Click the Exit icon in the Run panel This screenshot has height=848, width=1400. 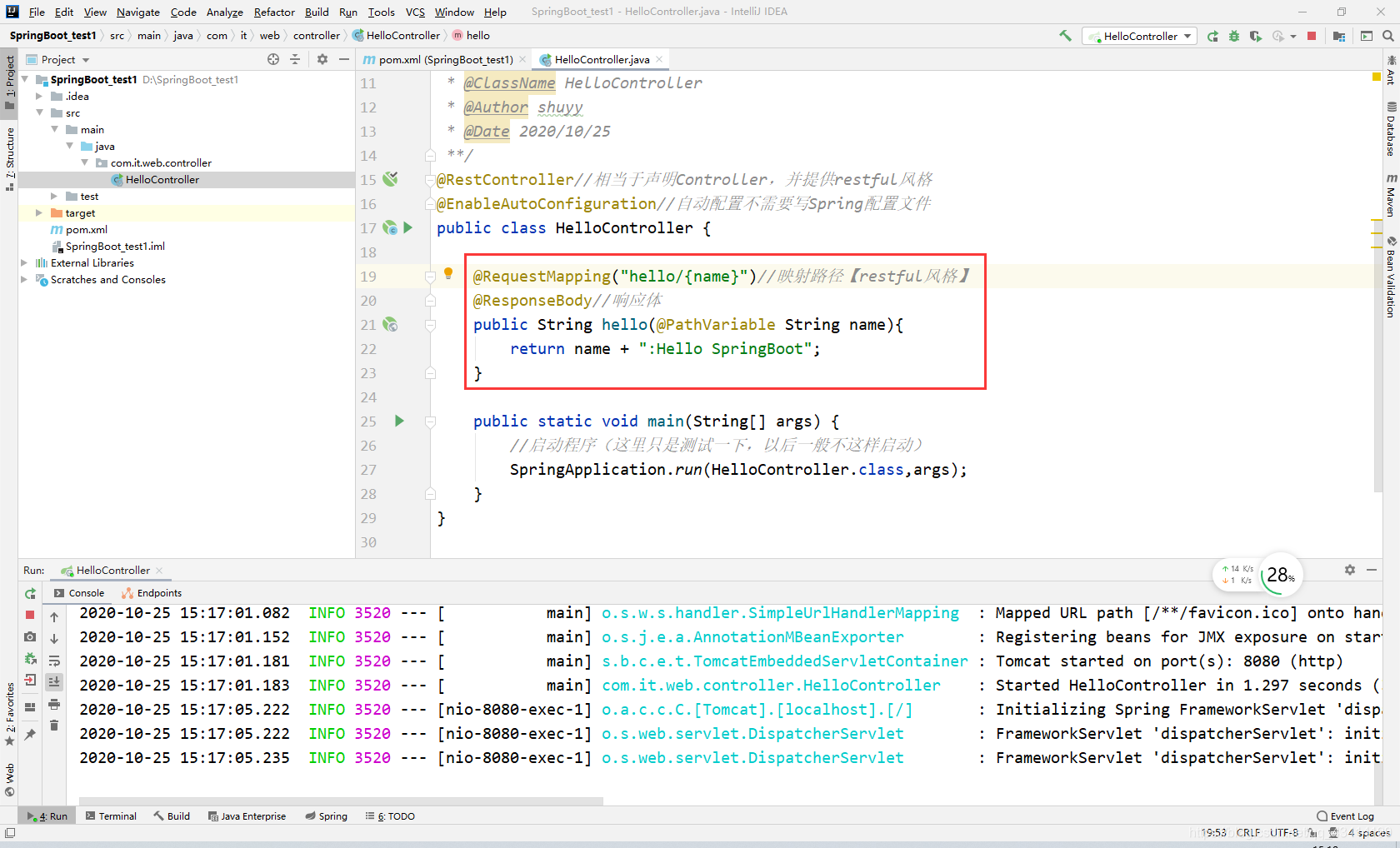[30, 680]
